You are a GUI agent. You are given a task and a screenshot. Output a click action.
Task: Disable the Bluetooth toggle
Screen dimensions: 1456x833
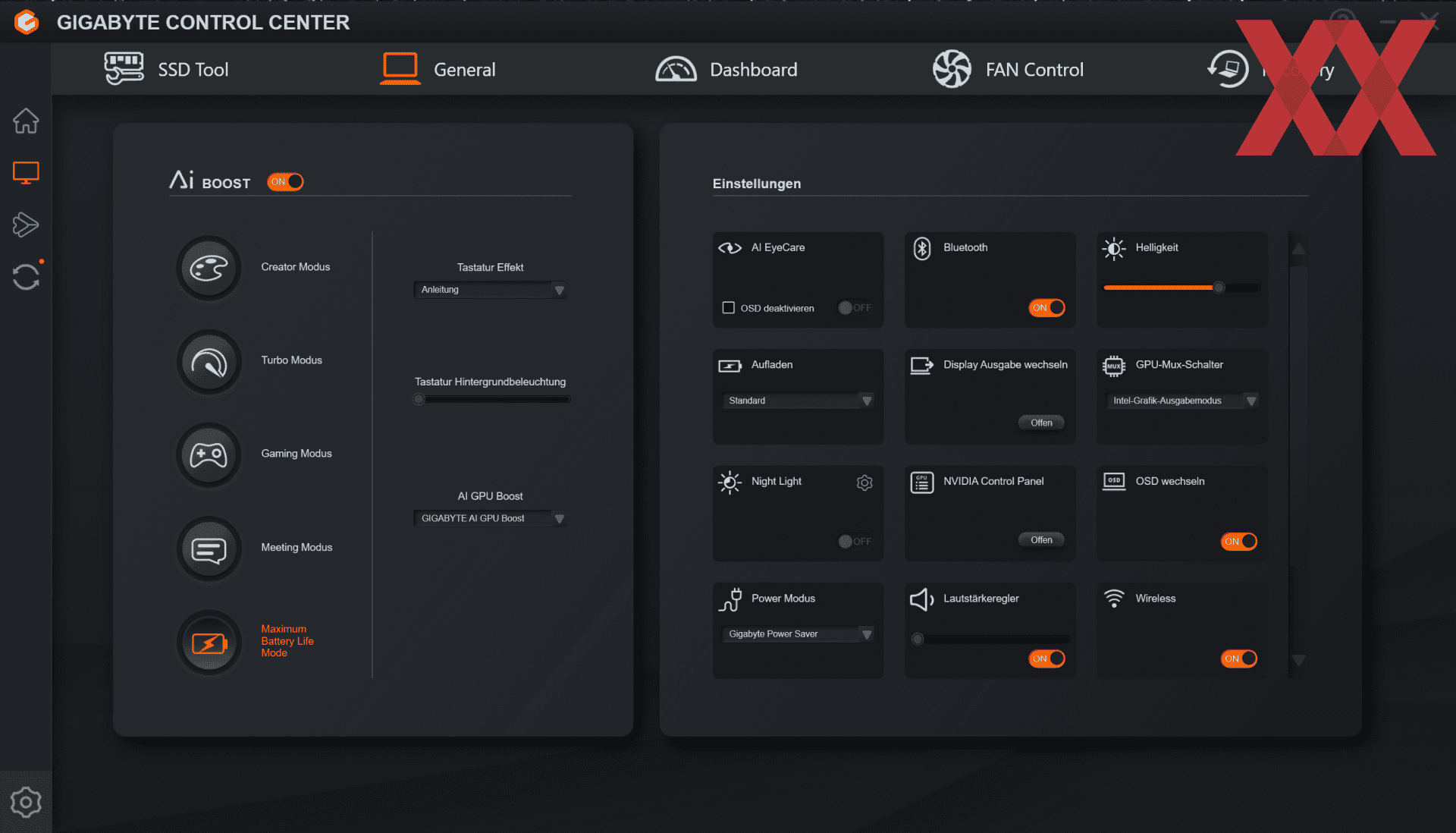click(x=1046, y=308)
